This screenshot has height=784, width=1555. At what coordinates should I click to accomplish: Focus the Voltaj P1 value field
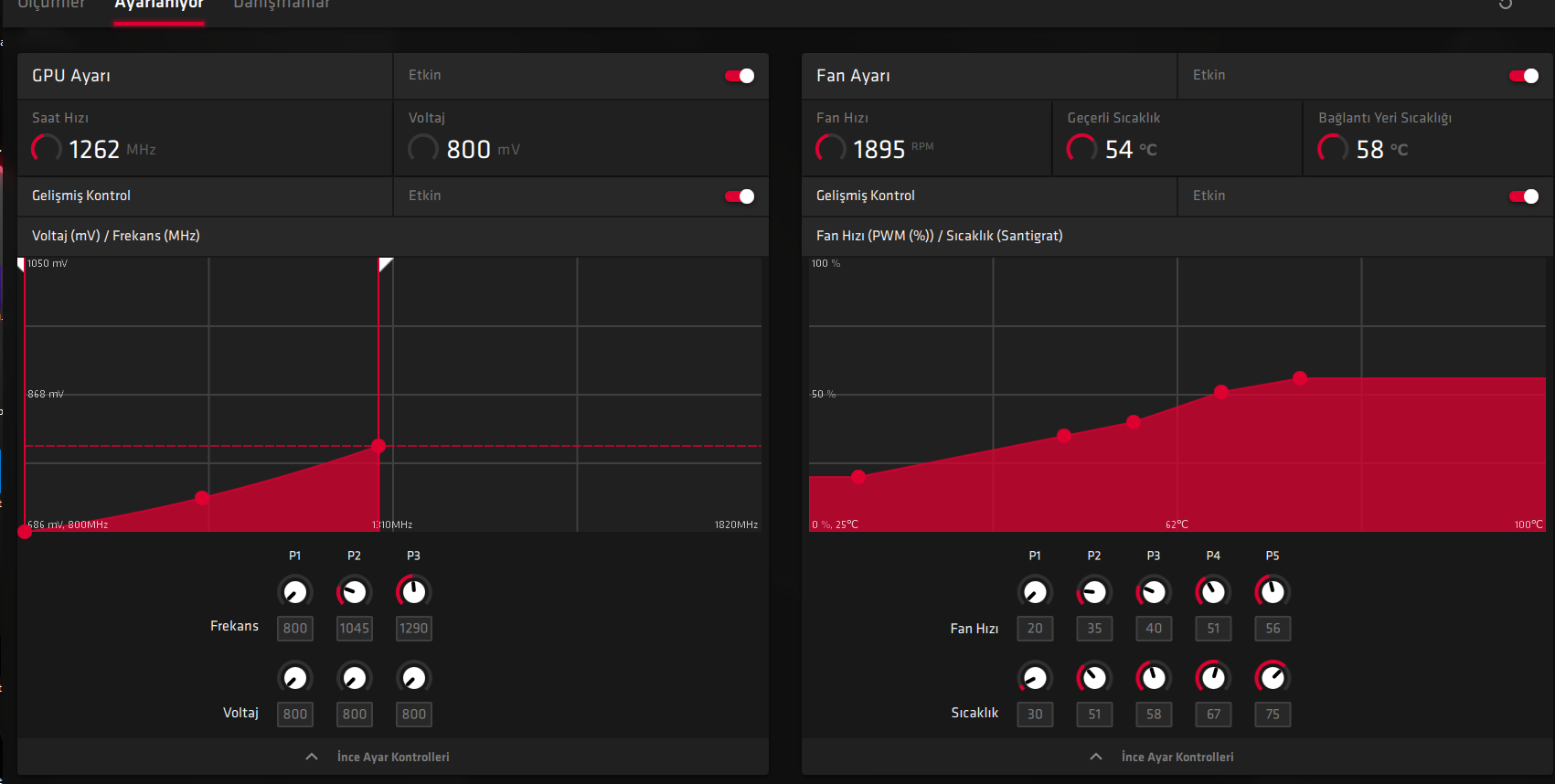tap(295, 715)
